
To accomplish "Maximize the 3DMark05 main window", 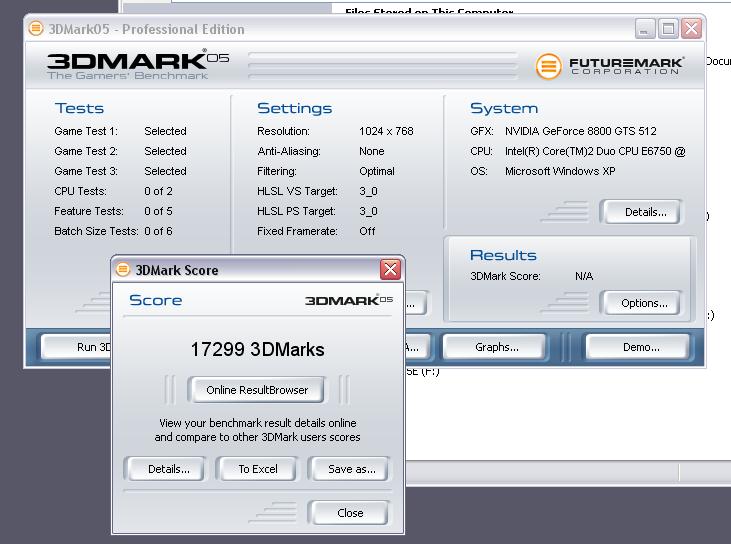I will (x=668, y=29).
